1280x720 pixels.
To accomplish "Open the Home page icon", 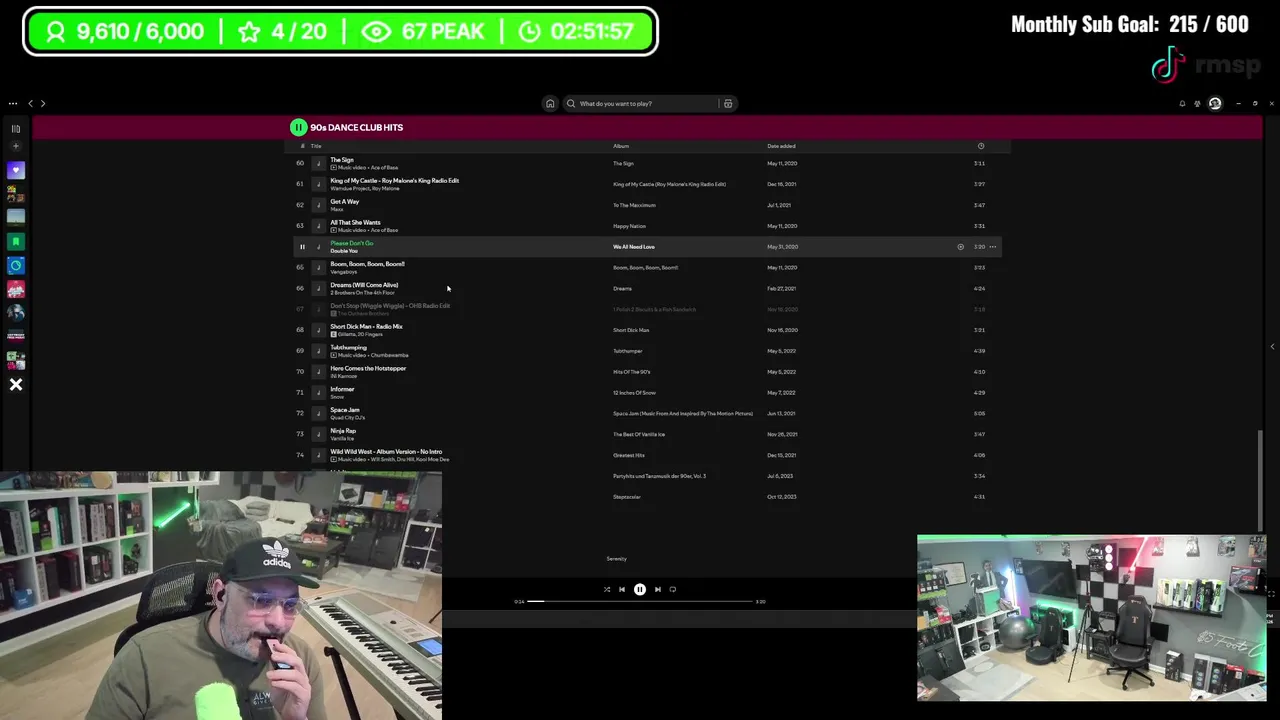I will pyautogui.click(x=550, y=103).
